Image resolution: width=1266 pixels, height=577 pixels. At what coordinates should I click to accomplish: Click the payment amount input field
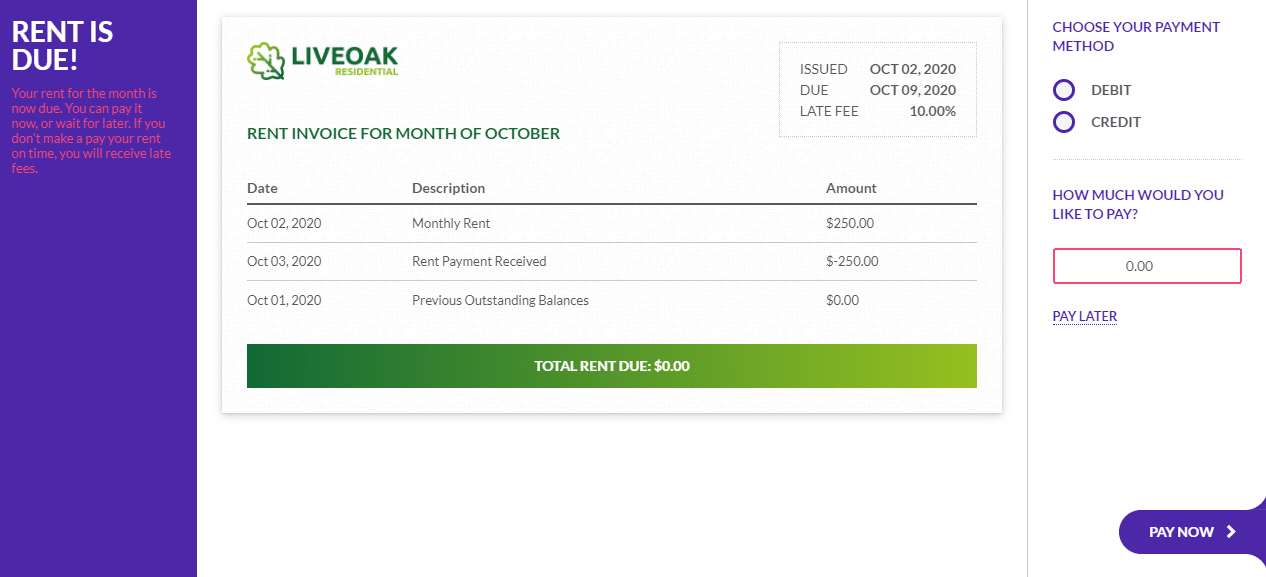(1147, 266)
